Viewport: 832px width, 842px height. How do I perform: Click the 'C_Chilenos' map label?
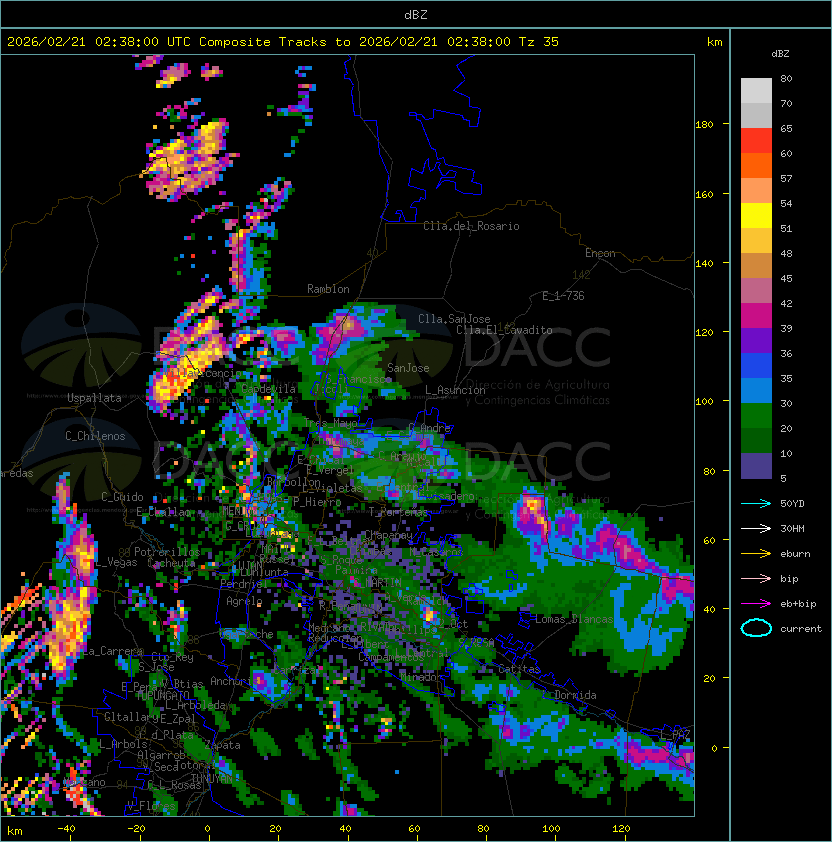coord(95,436)
